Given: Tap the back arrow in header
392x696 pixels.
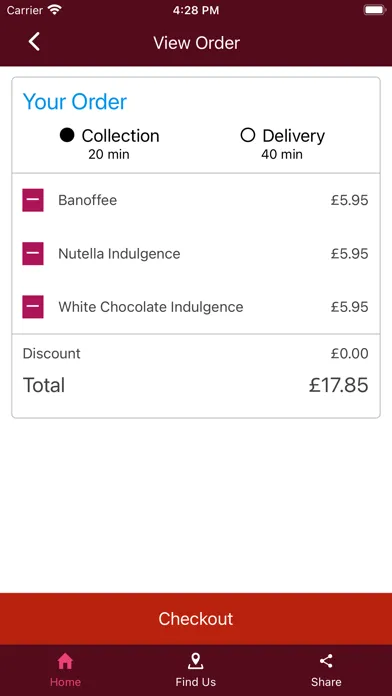Looking at the screenshot, I should [34, 42].
